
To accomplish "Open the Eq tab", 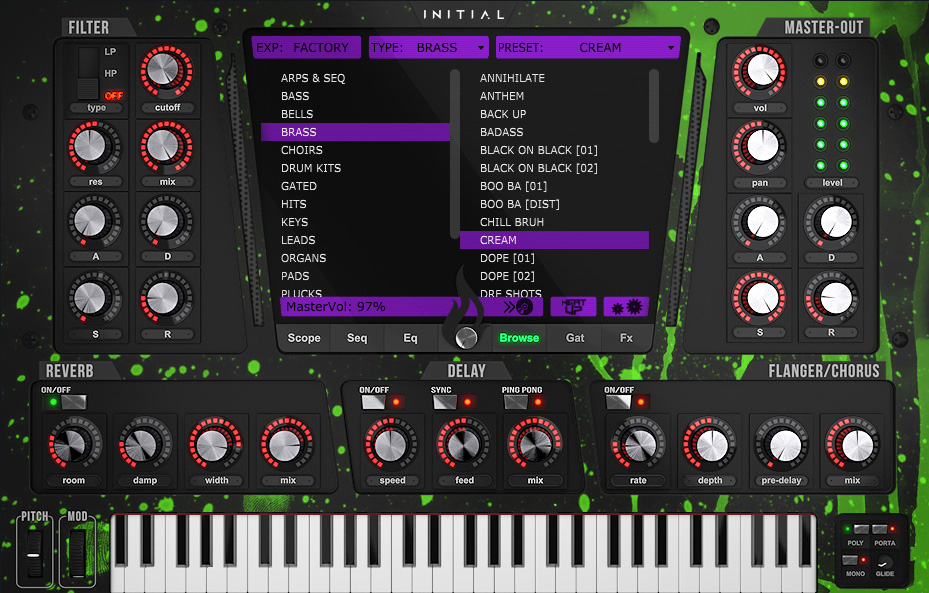I will click(410, 338).
